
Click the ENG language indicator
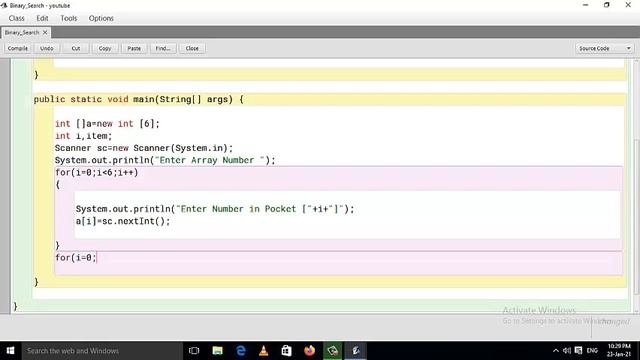[x=592, y=351]
